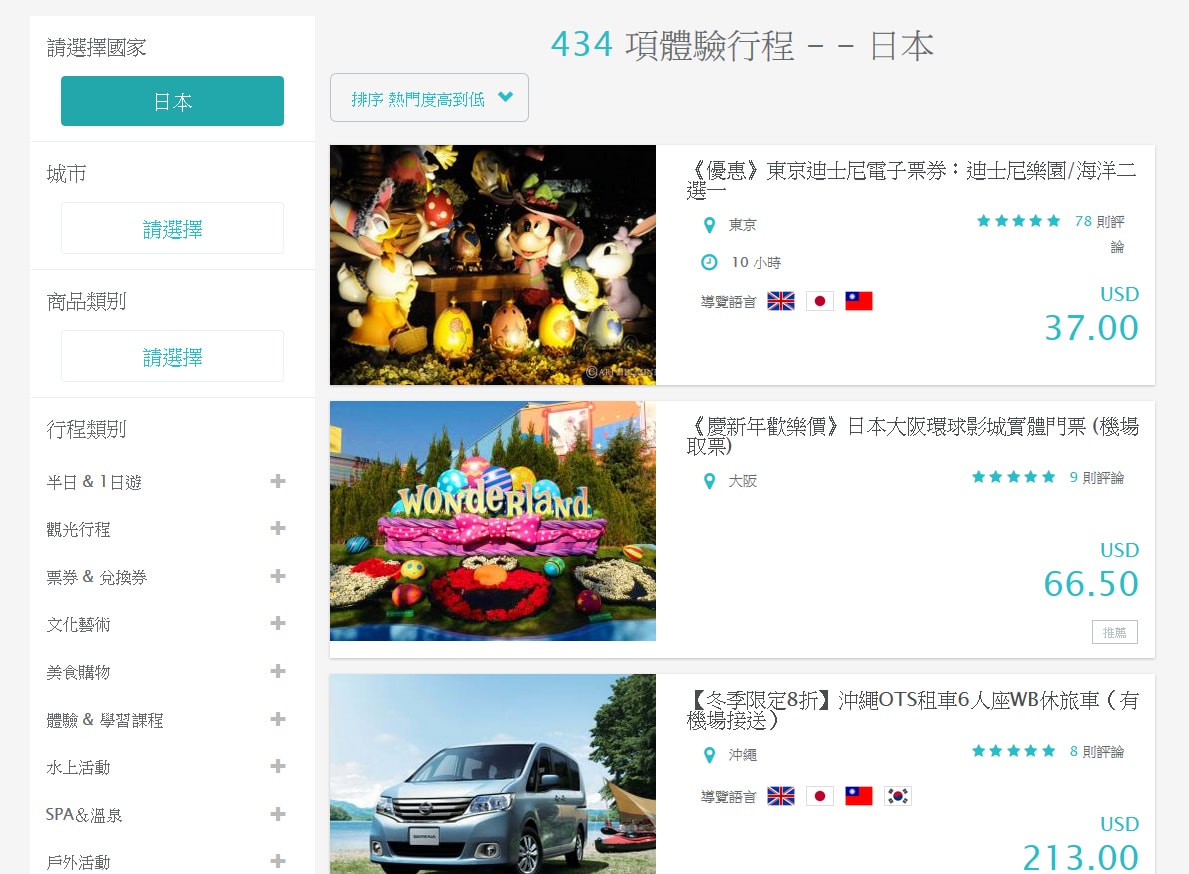Expand the 半日 & 1日遊 category
The width and height of the screenshot is (1189, 874).
point(278,481)
